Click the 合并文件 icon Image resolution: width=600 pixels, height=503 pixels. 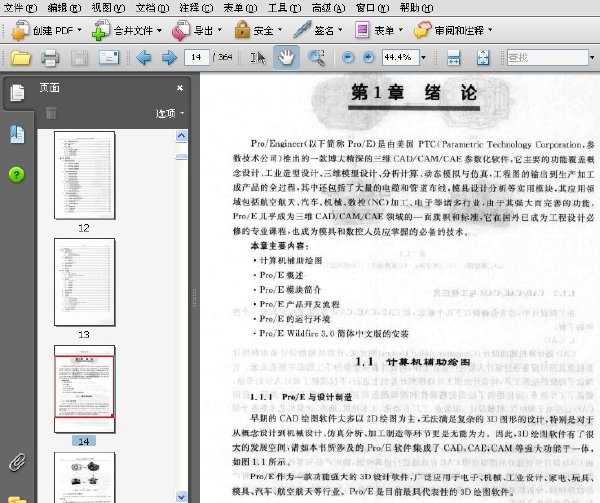pos(101,30)
